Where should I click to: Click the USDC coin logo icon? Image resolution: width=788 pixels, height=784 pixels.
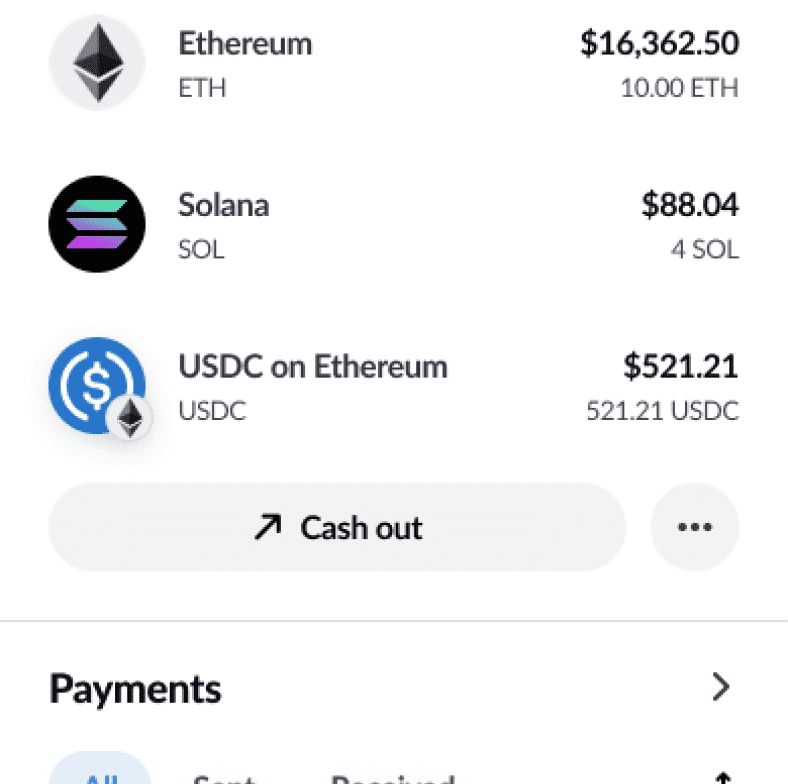coord(97,385)
